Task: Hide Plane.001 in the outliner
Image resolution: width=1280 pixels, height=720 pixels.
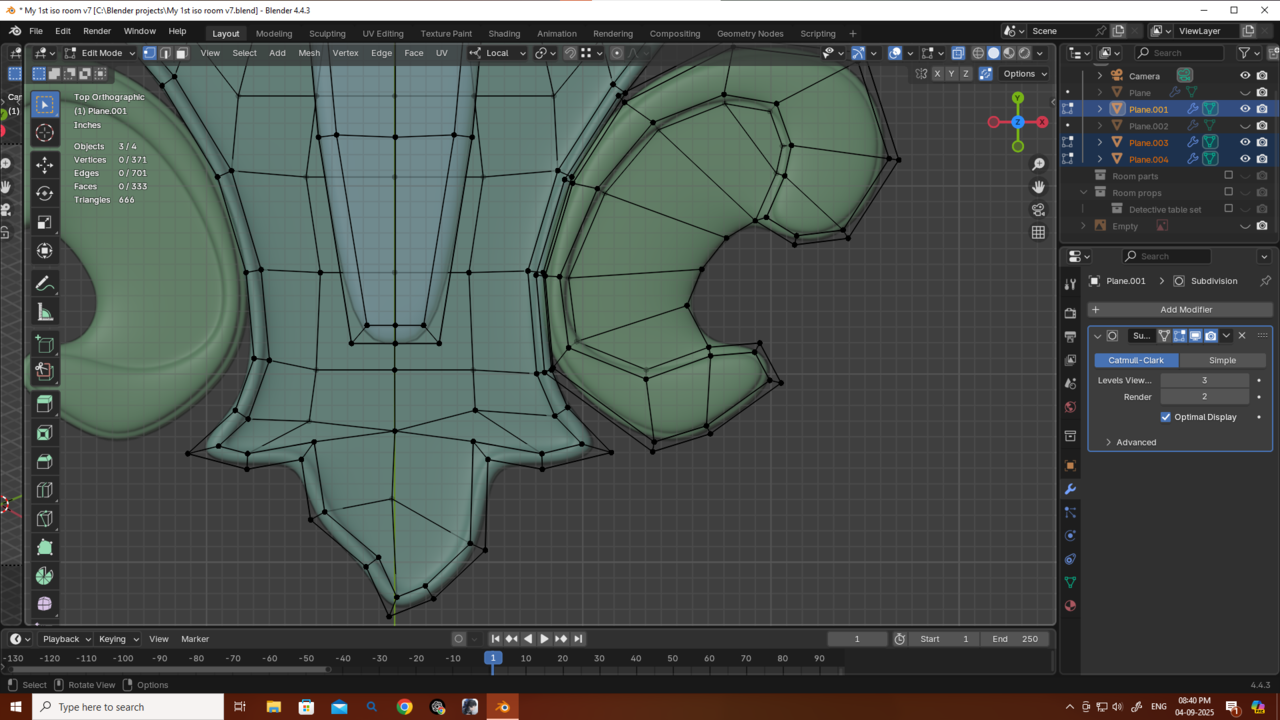Action: pyautogui.click(x=1245, y=109)
